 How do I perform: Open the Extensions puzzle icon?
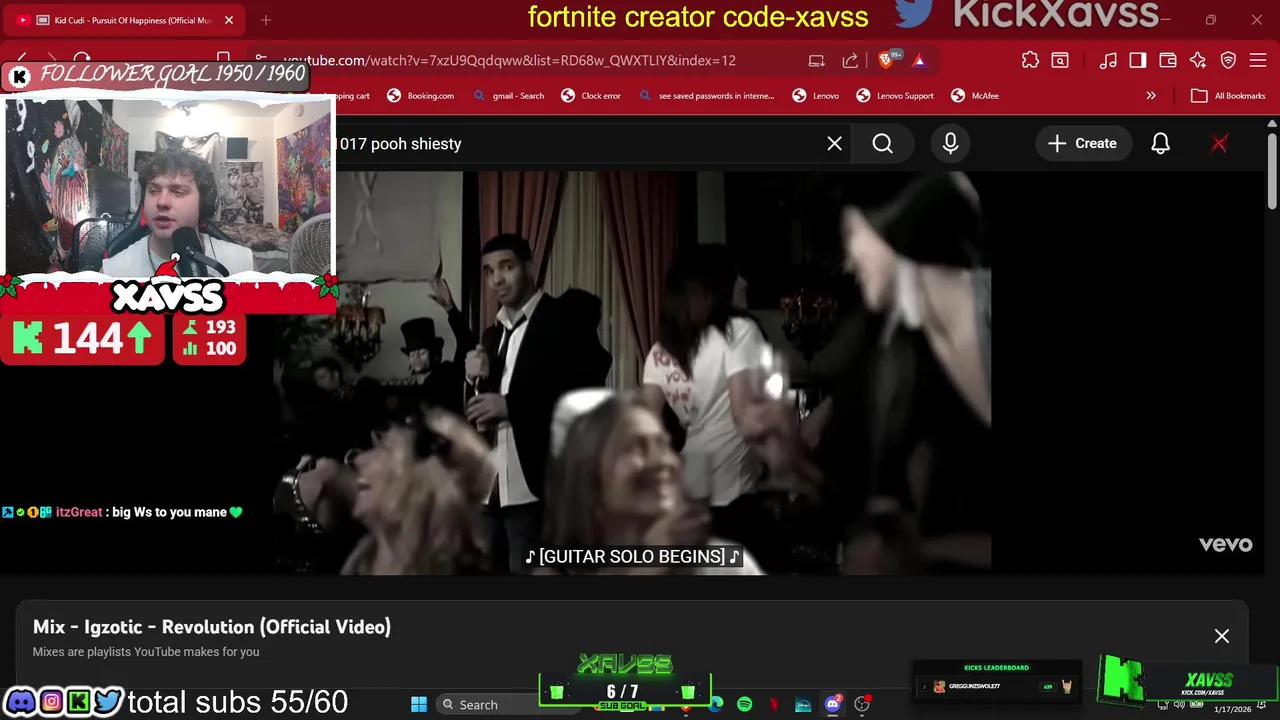click(x=1030, y=60)
